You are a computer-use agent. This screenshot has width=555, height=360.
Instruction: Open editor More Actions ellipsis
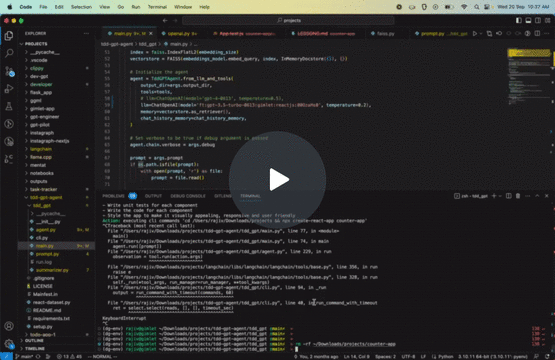point(547,34)
